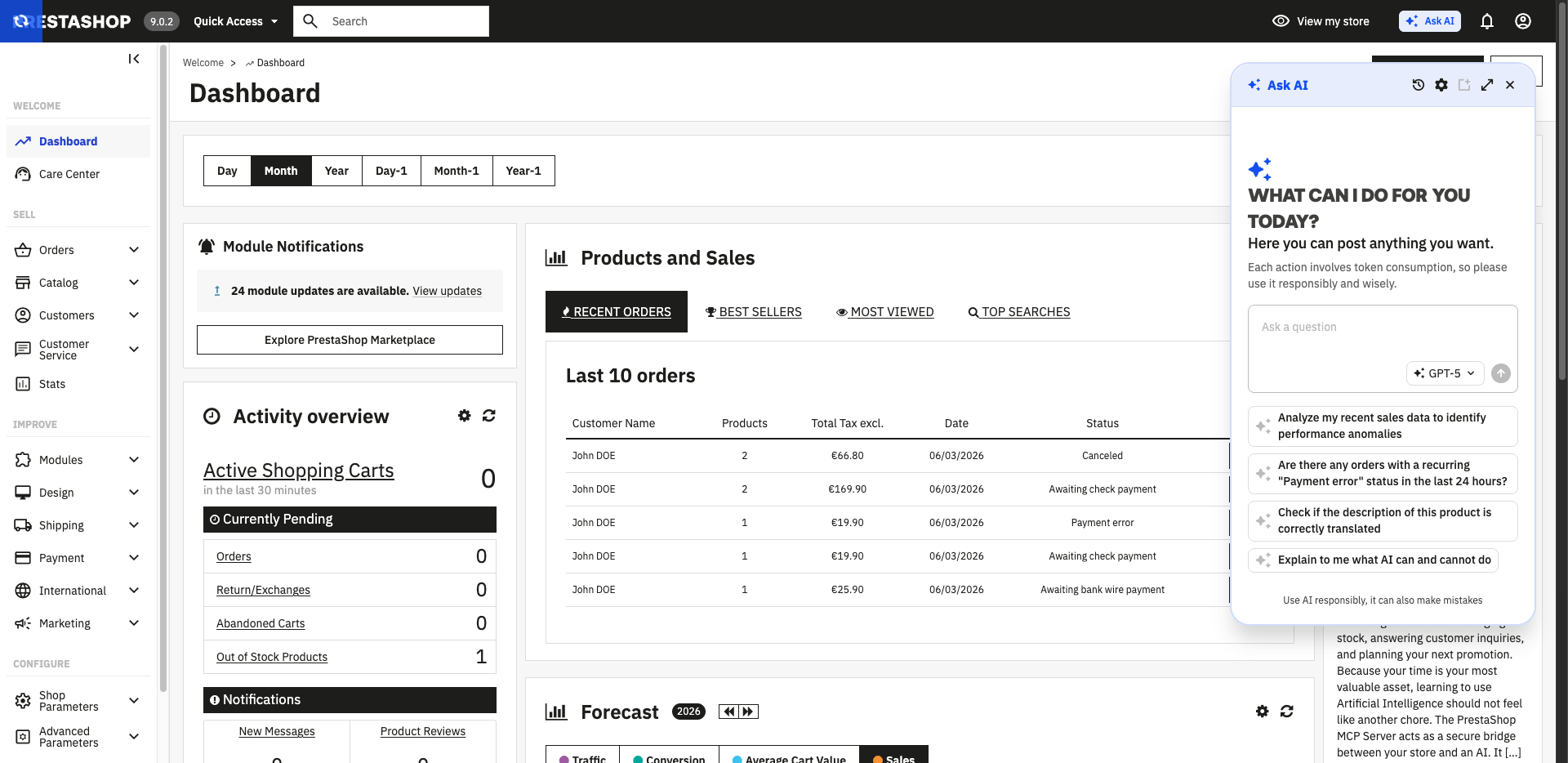Open the Quick Access dropdown

pos(235,21)
